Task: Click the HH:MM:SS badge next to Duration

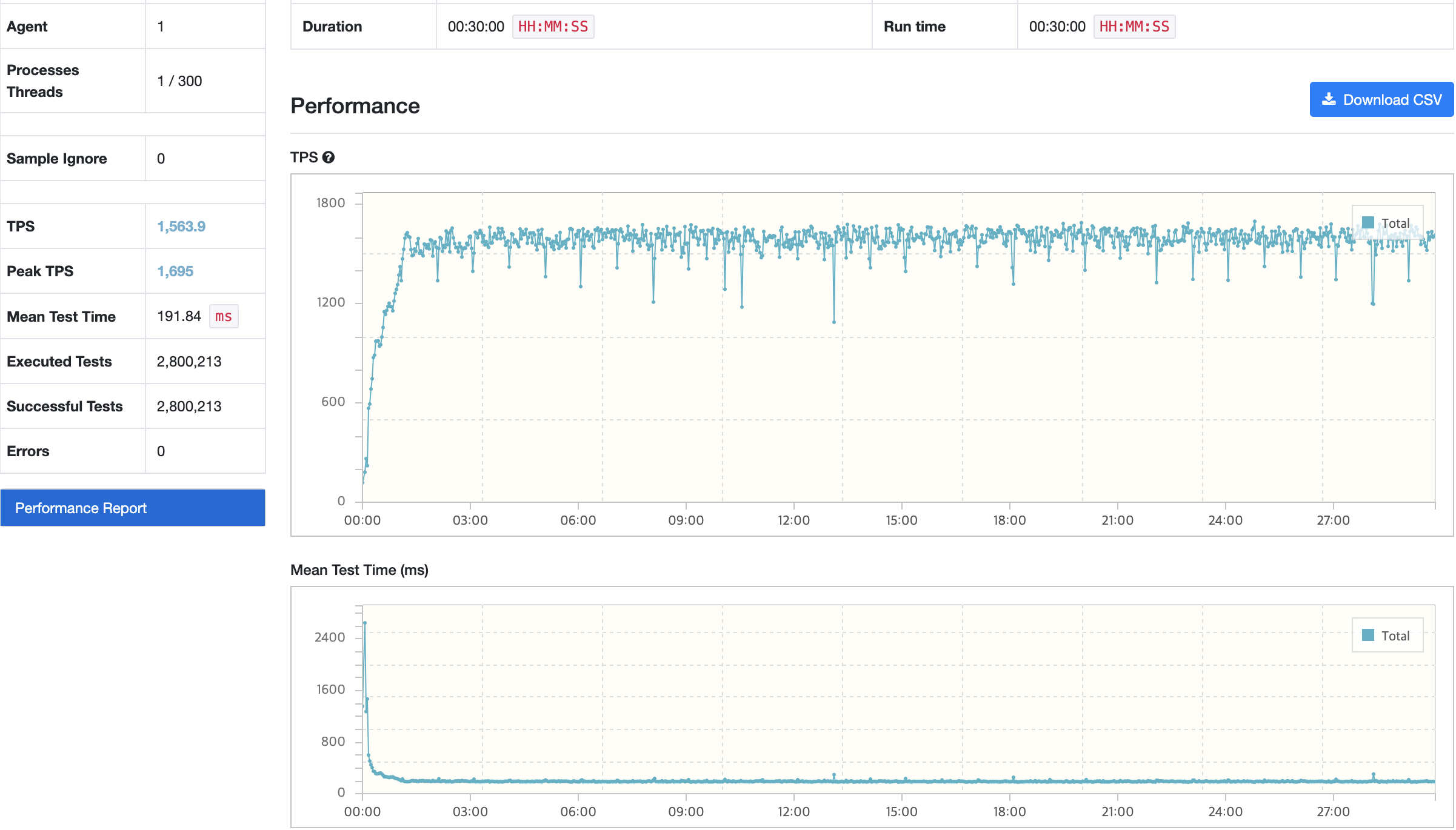Action: point(553,27)
